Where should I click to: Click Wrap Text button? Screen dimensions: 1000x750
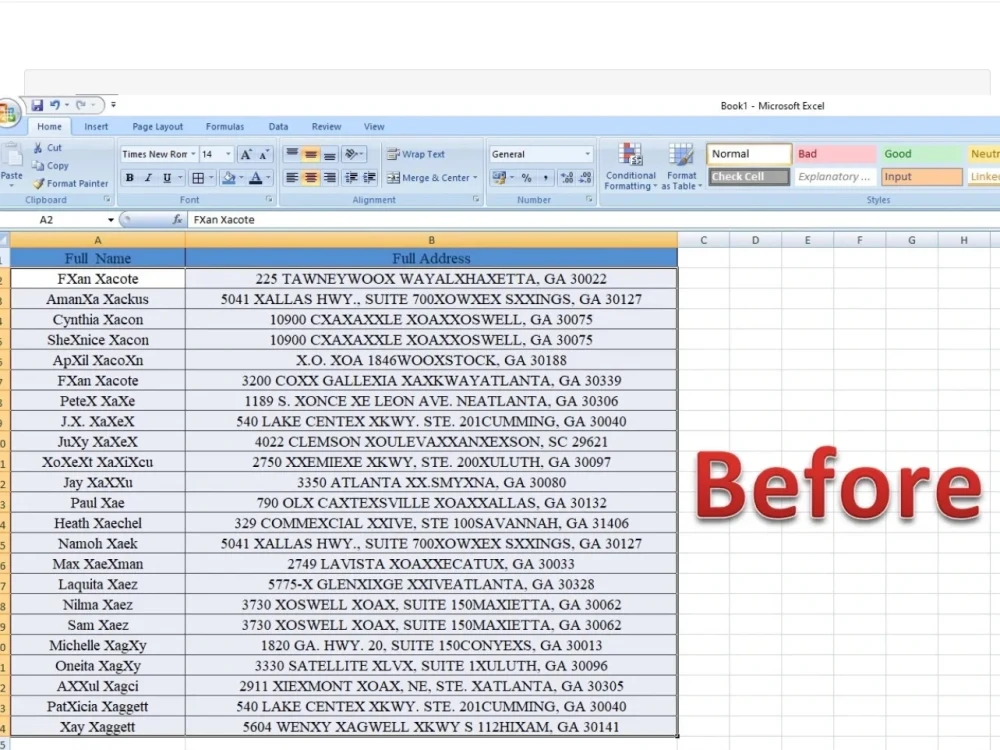[x=416, y=154]
